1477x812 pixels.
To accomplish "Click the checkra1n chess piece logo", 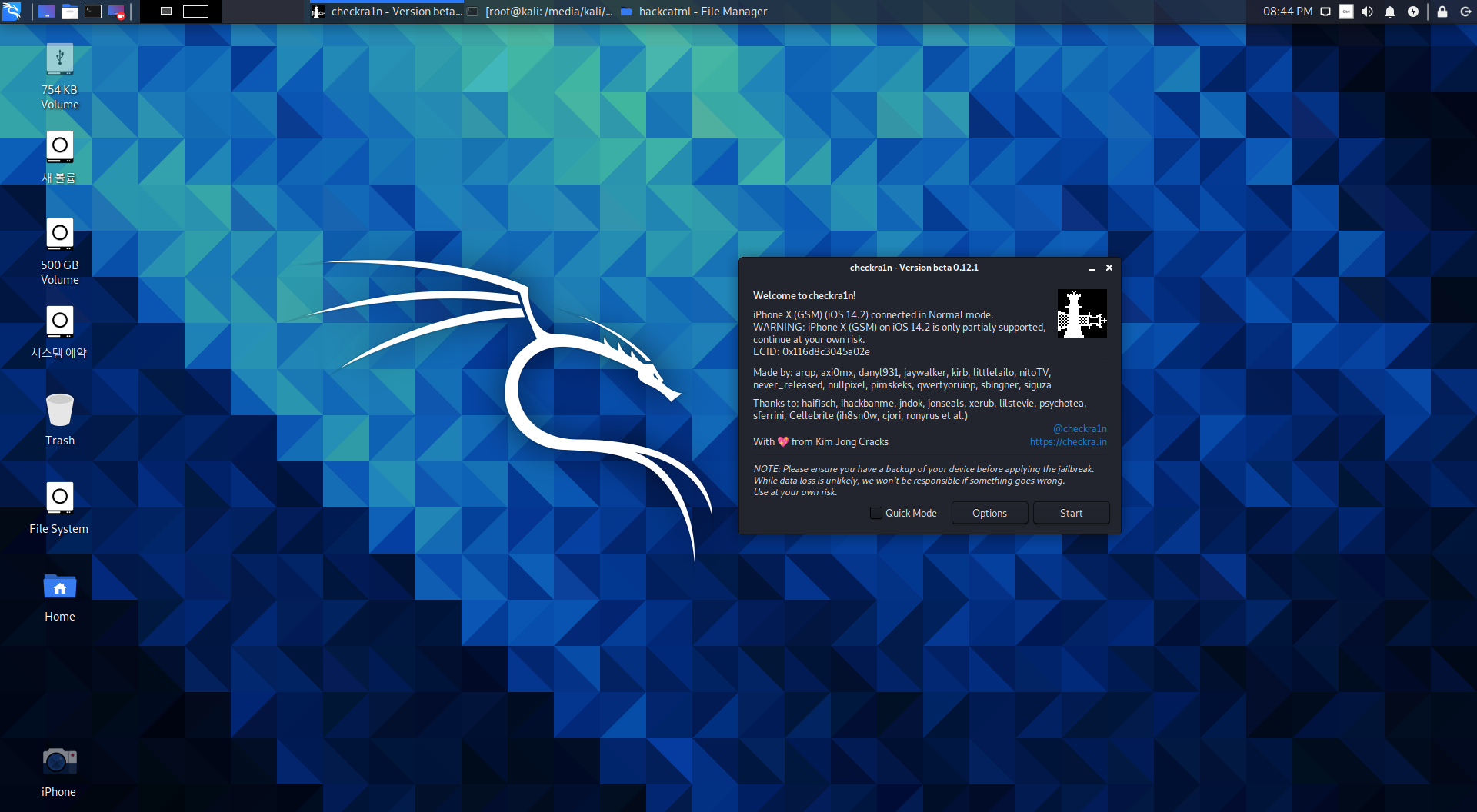I will (x=1082, y=314).
